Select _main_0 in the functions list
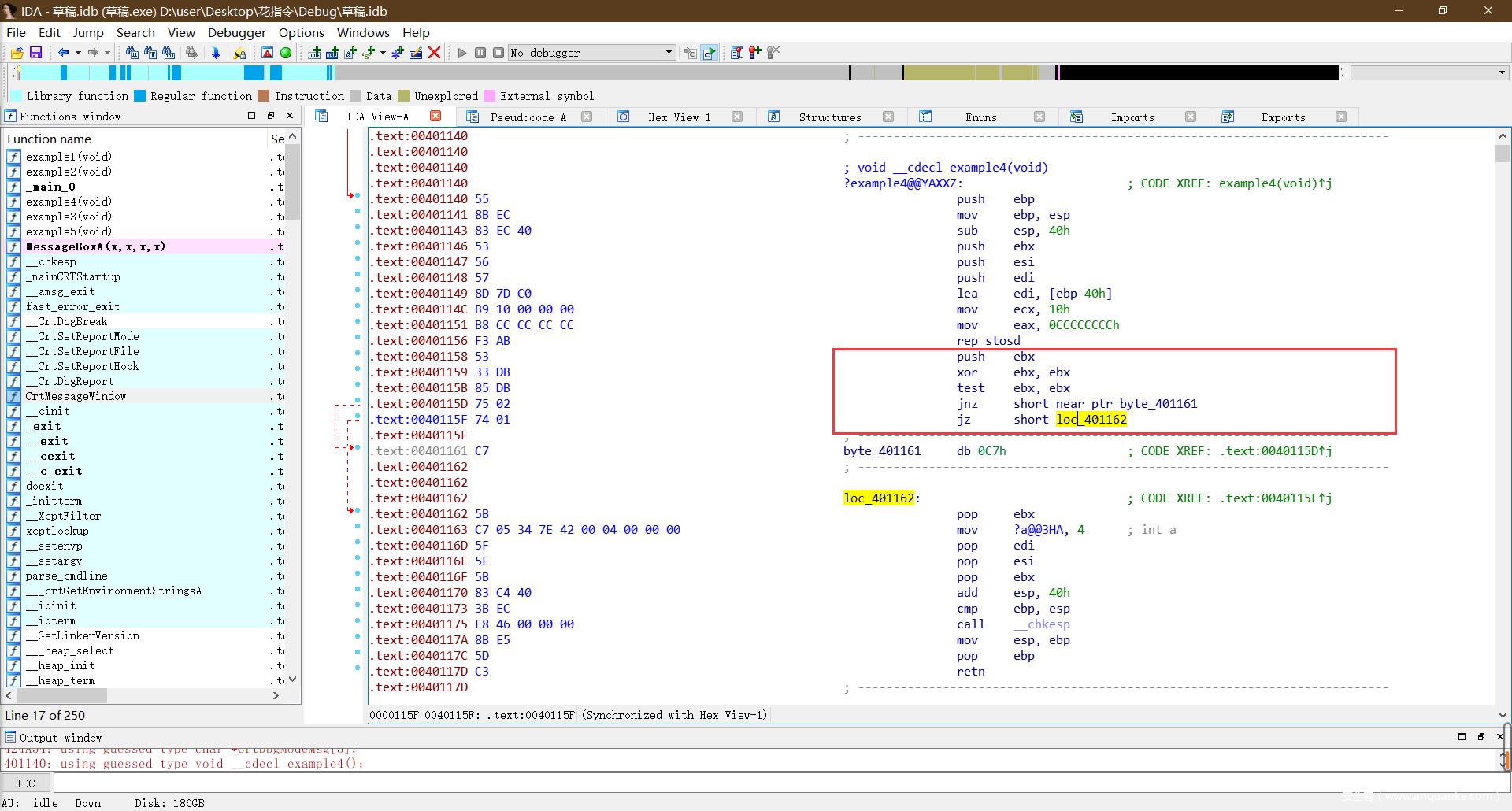 [50, 187]
